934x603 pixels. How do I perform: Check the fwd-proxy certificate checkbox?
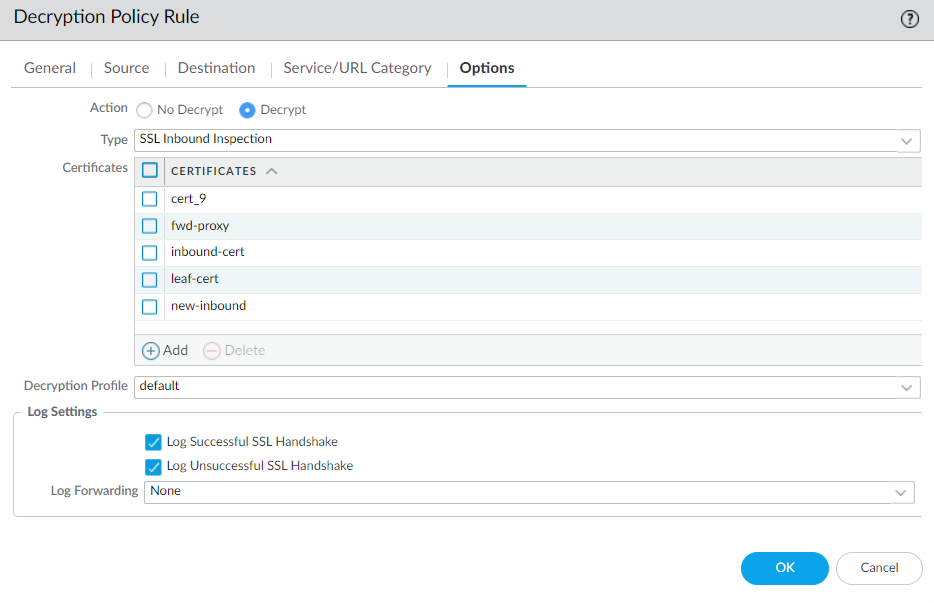(x=150, y=226)
